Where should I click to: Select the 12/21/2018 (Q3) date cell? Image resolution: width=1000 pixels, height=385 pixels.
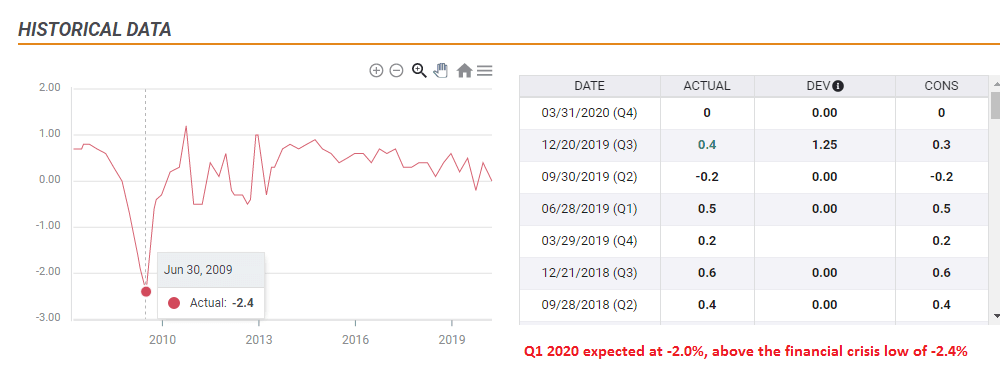(589, 273)
